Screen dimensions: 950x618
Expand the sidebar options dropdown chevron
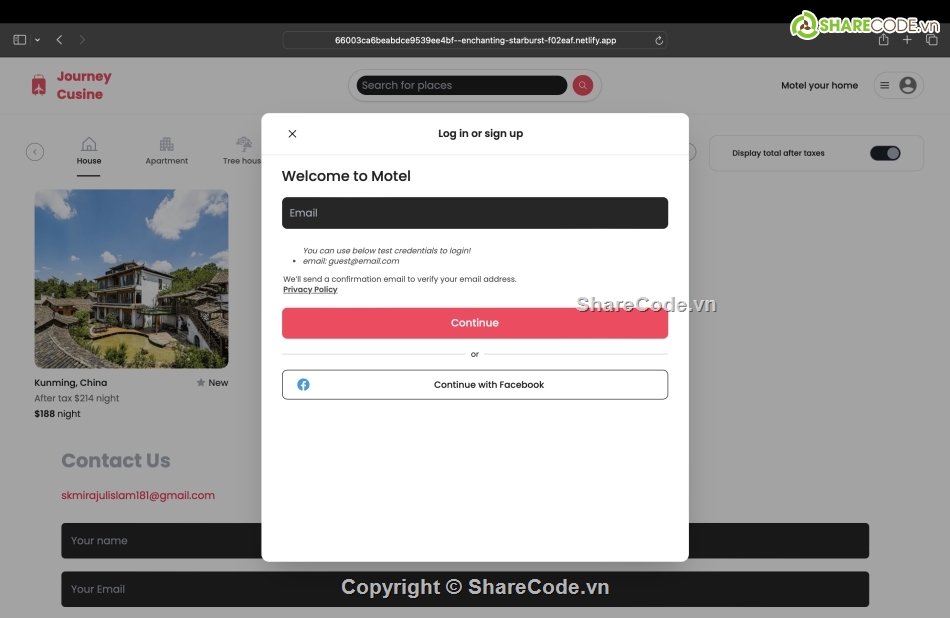pyautogui.click(x=38, y=40)
